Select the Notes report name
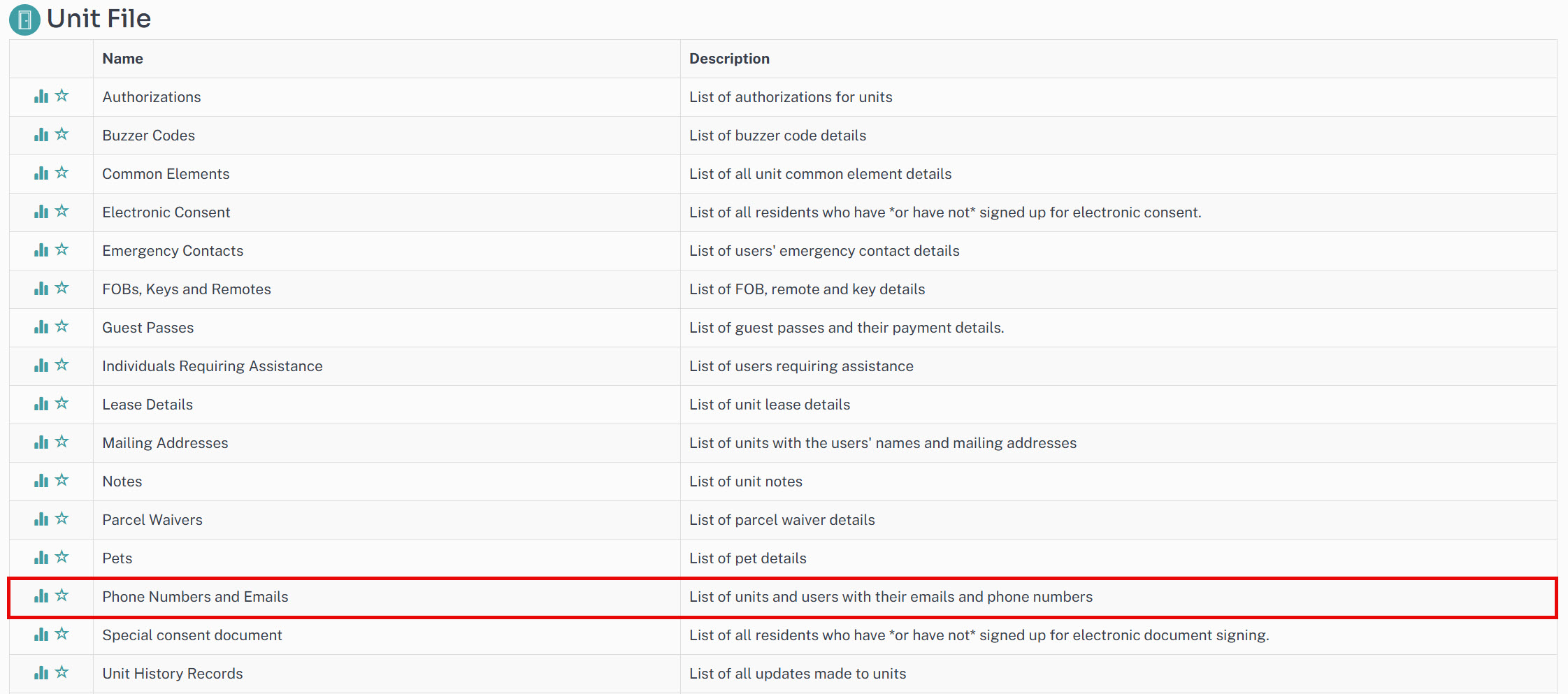The height and width of the screenshot is (694, 1568). [122, 482]
